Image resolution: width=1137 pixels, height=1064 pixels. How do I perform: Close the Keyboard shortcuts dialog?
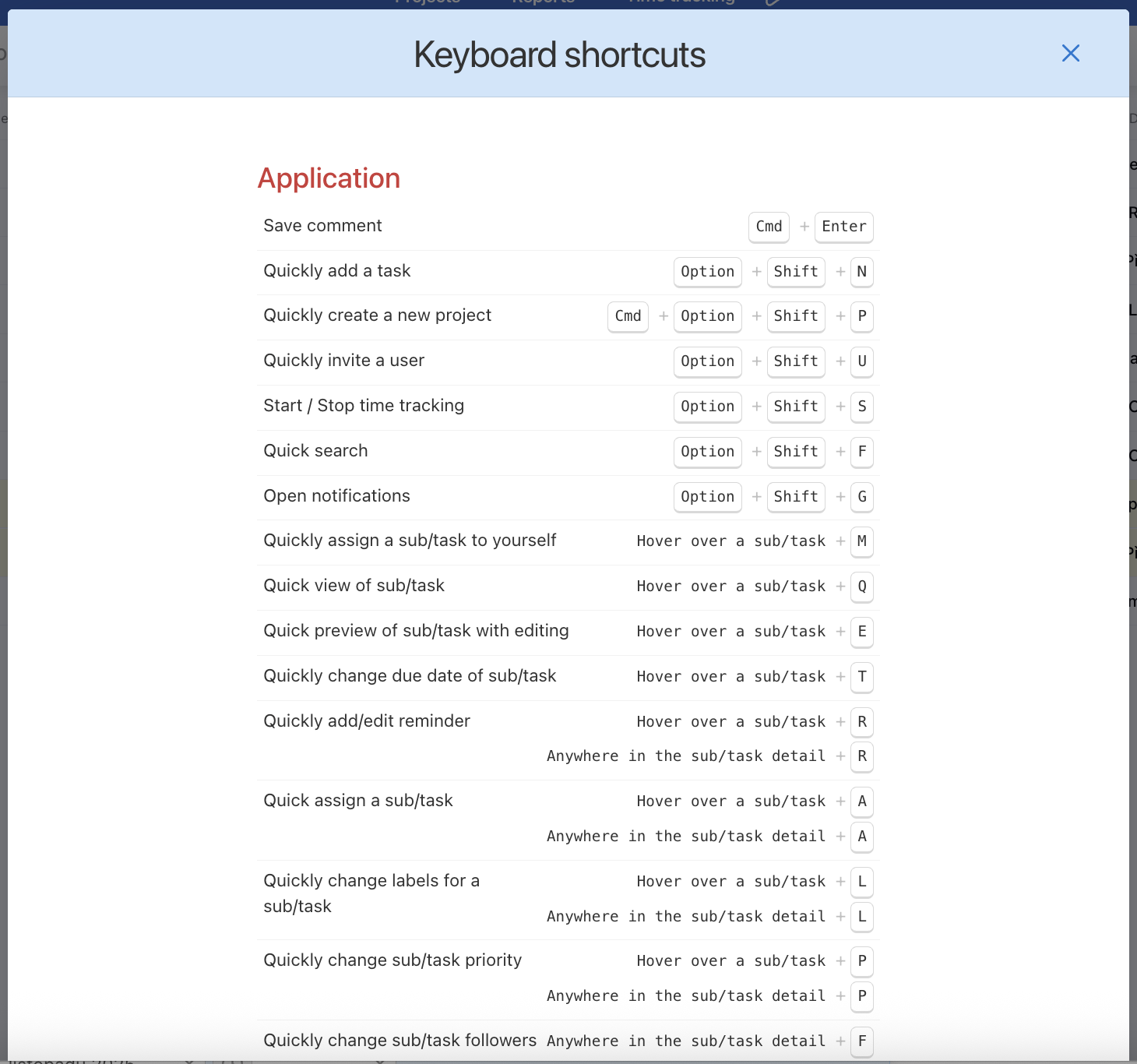[x=1071, y=53]
